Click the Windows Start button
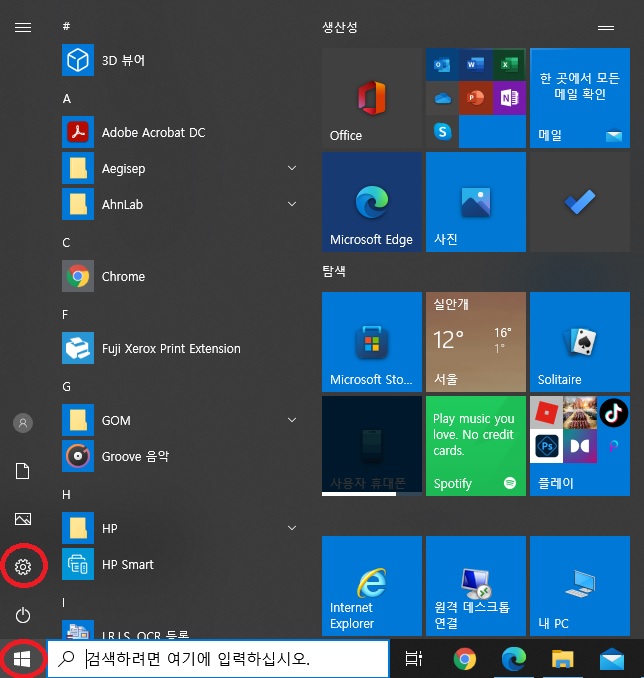 coord(22,659)
